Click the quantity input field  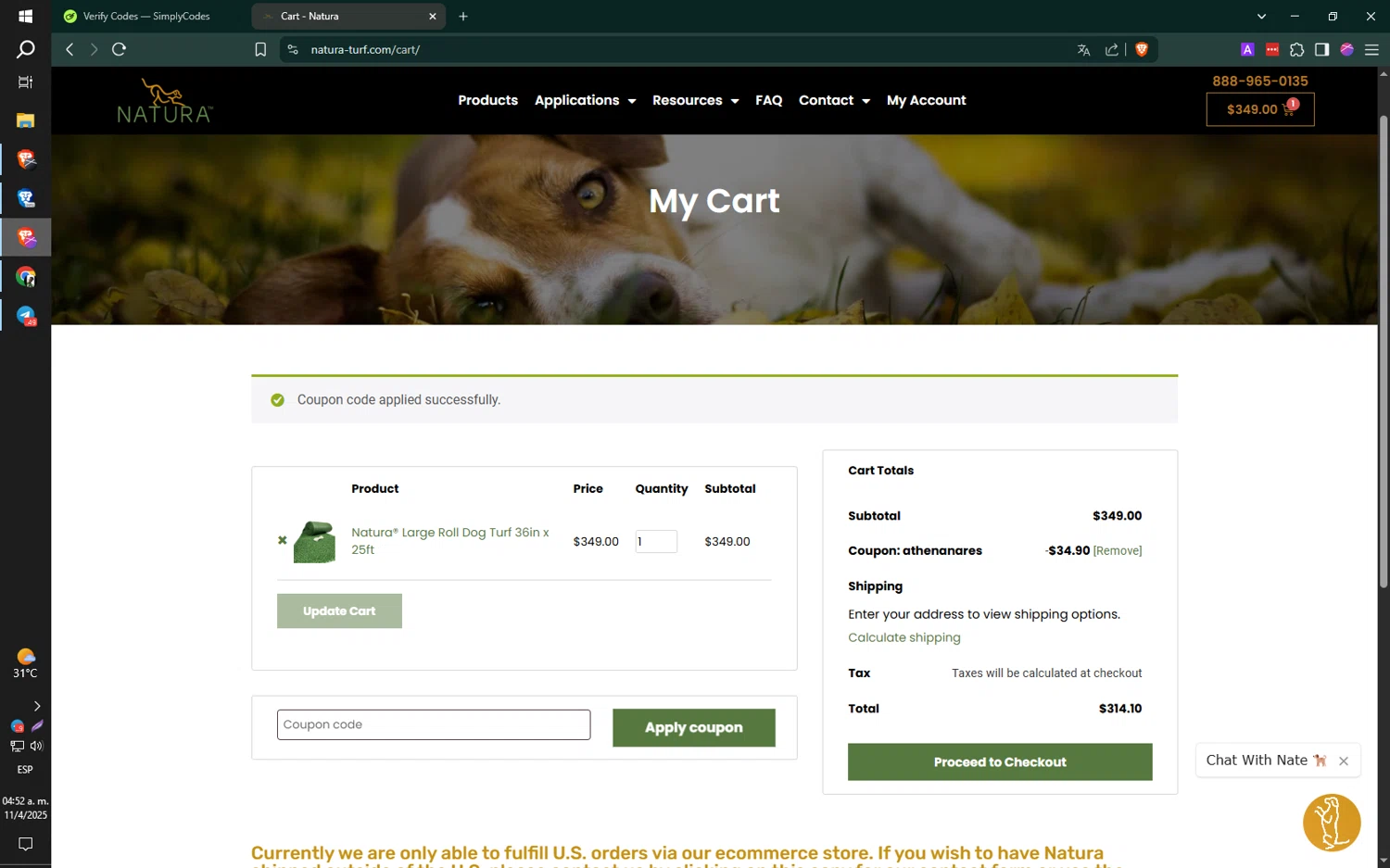tap(656, 541)
